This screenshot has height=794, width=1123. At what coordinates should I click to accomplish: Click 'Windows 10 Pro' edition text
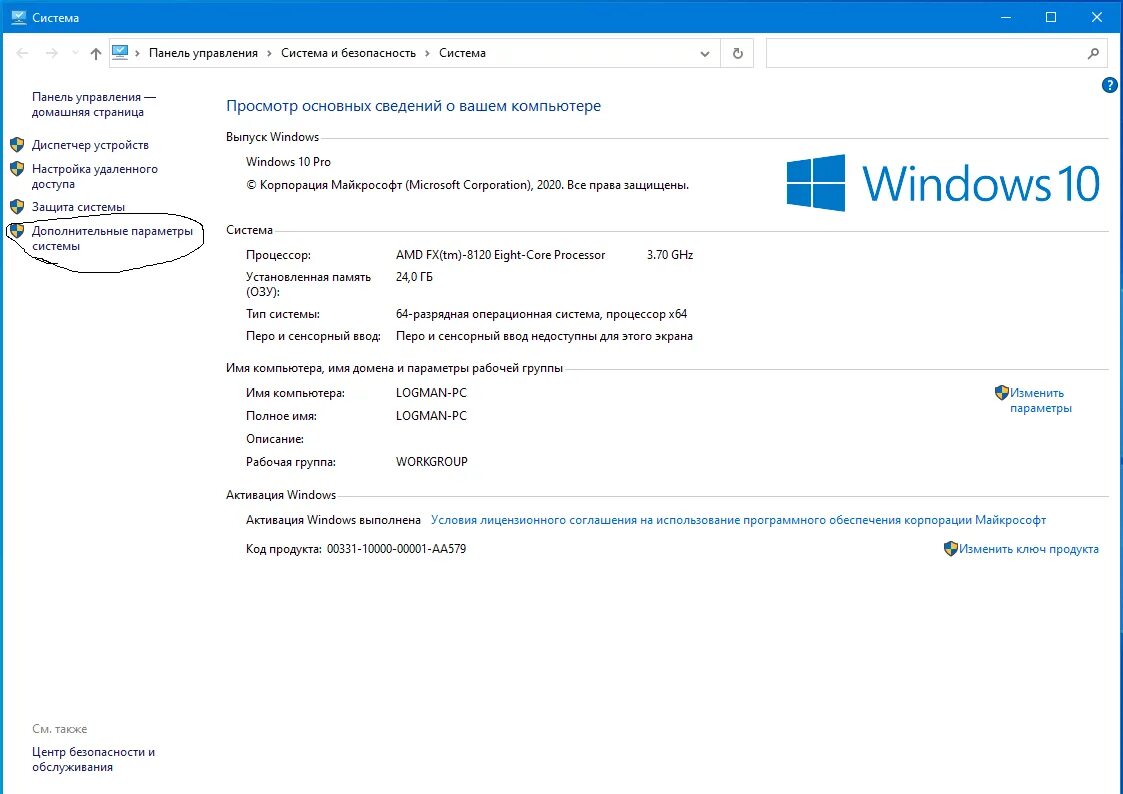pyautogui.click(x=289, y=162)
